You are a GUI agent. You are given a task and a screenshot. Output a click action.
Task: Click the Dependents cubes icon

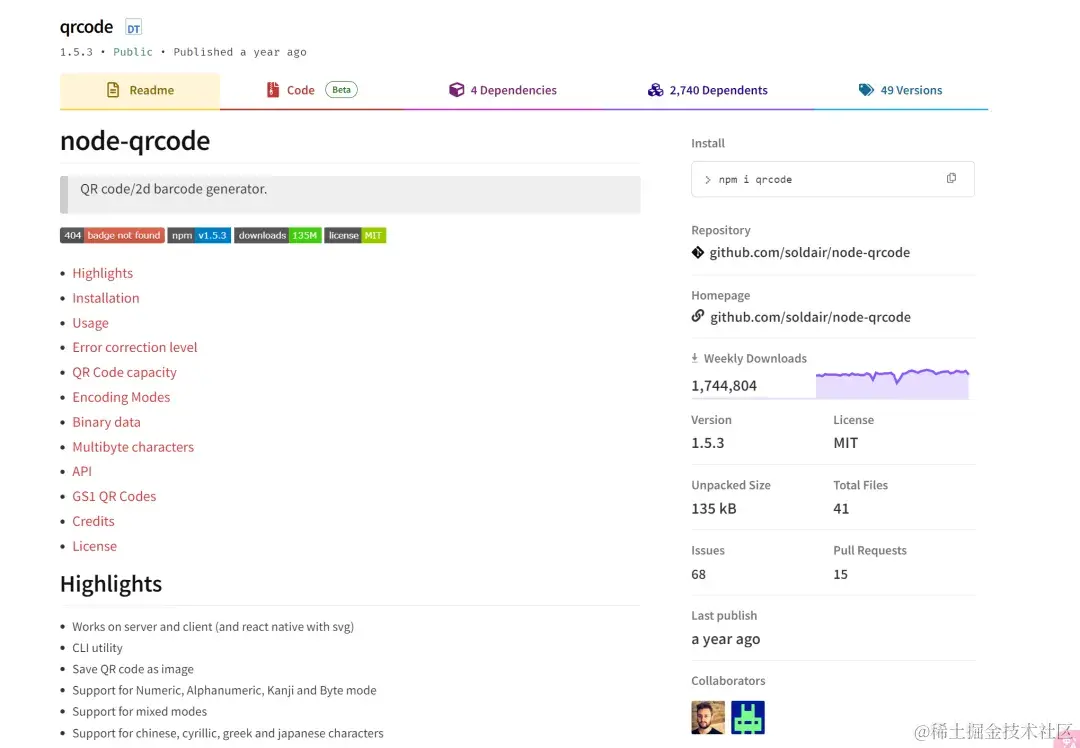[655, 90]
